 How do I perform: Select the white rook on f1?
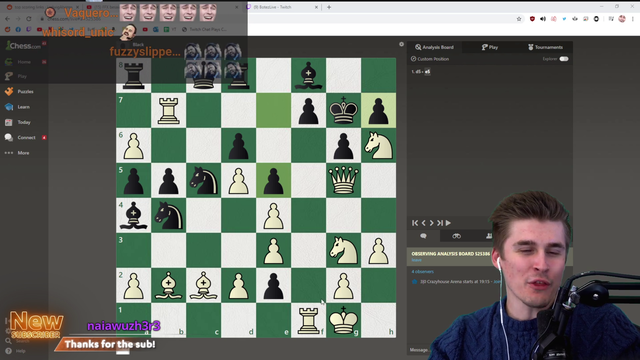tap(309, 320)
